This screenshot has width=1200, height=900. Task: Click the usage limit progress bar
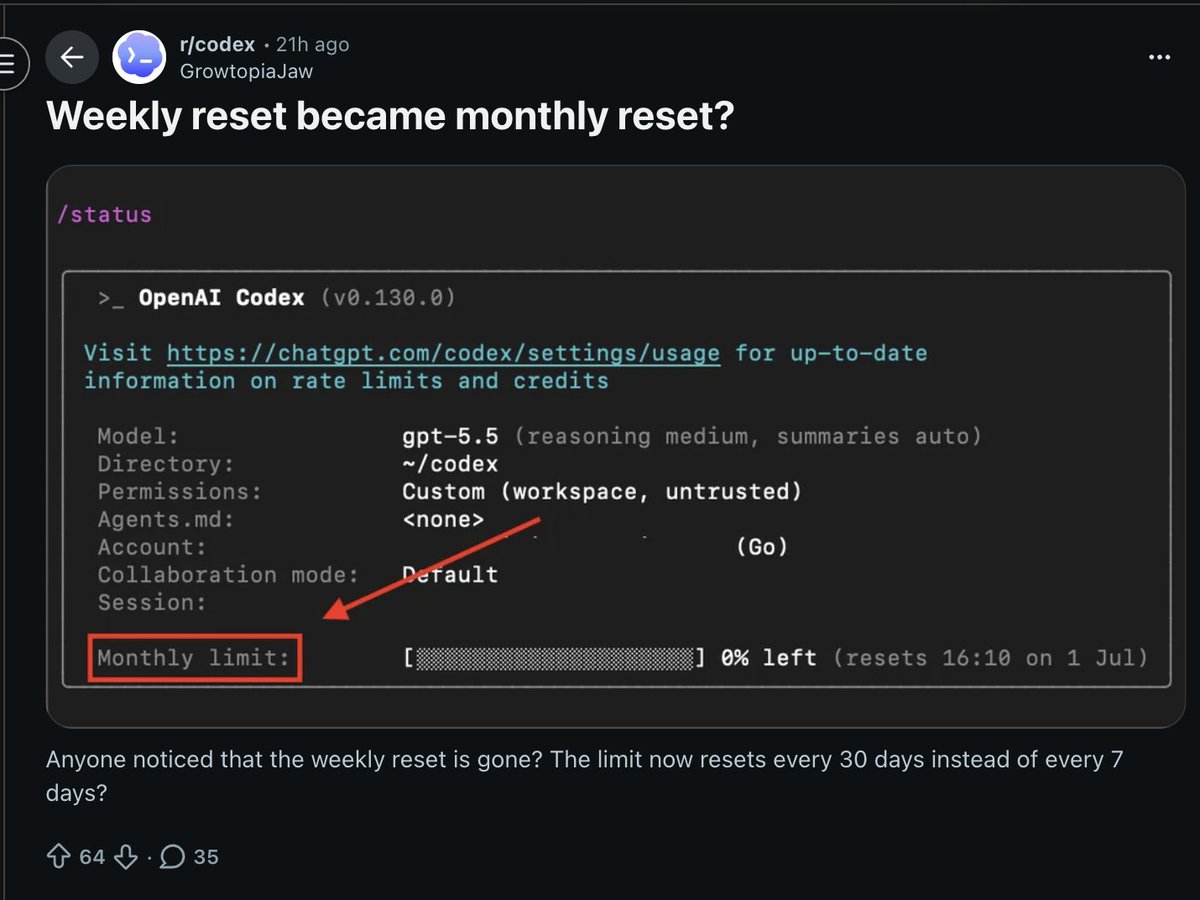(555, 658)
